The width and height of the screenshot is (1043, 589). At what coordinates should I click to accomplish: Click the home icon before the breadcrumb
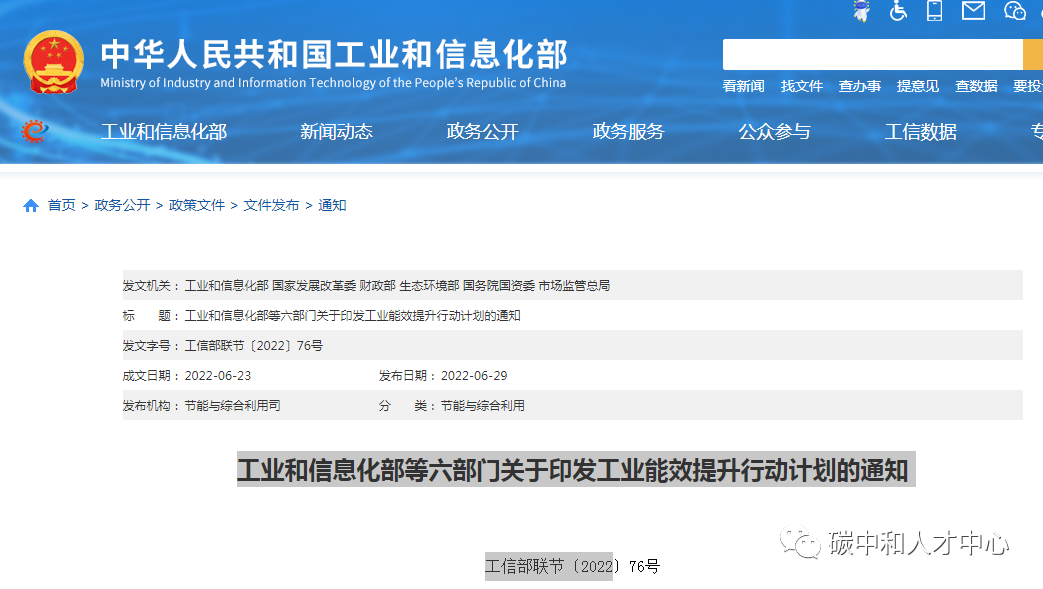click(x=29, y=204)
